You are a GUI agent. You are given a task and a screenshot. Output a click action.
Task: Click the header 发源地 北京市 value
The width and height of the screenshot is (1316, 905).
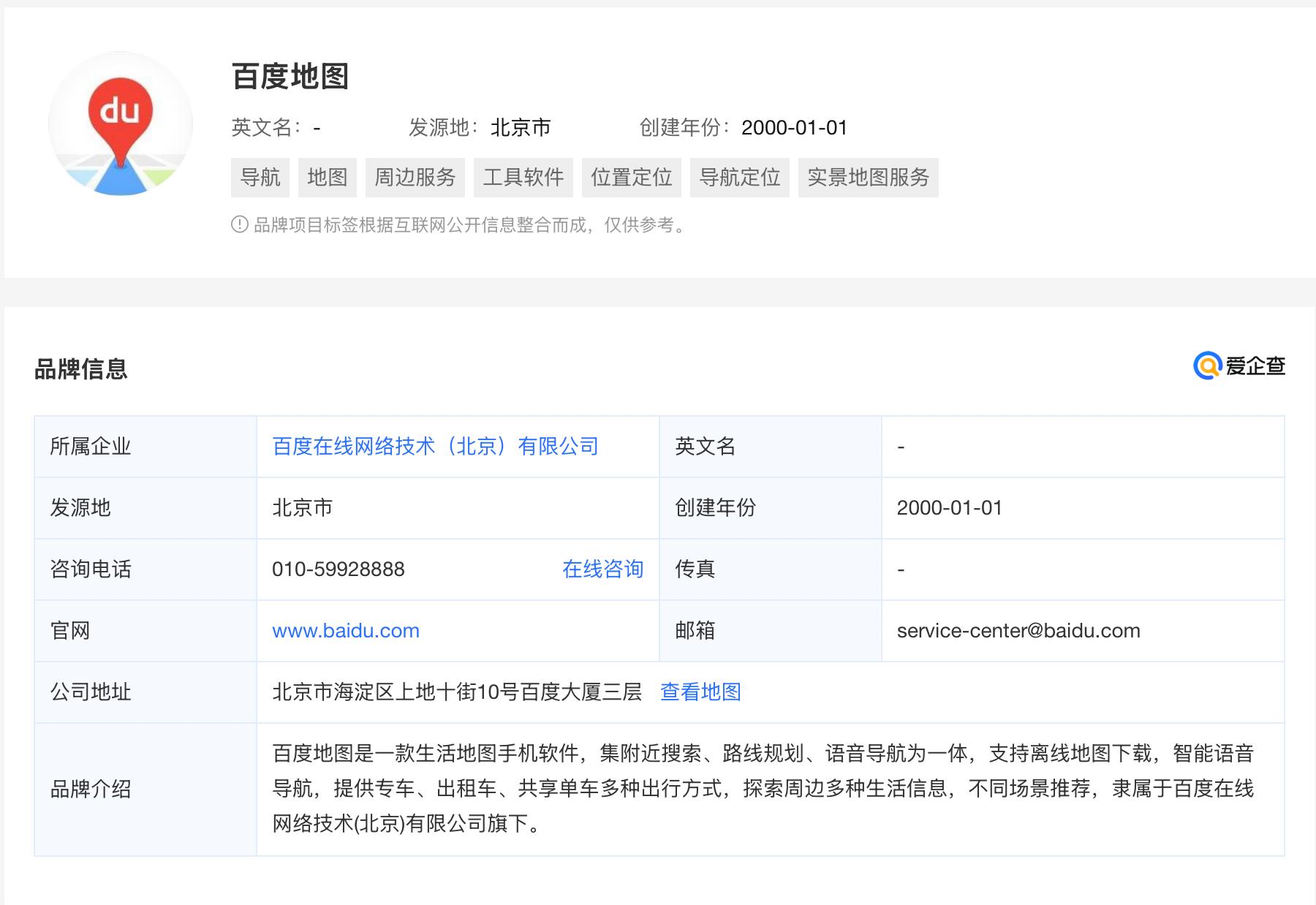tap(521, 128)
